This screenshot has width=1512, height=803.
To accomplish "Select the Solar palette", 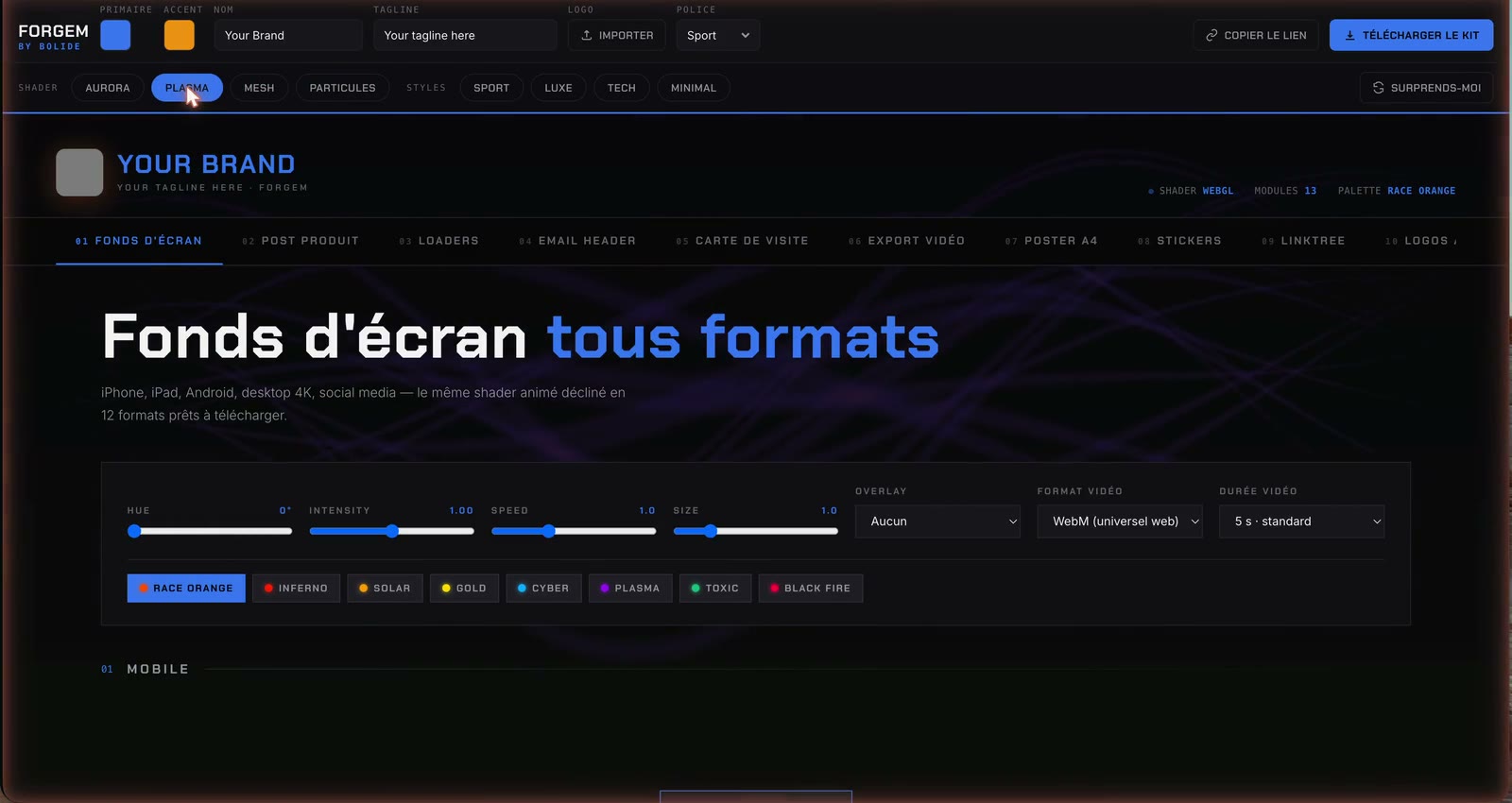I will coord(385,589).
